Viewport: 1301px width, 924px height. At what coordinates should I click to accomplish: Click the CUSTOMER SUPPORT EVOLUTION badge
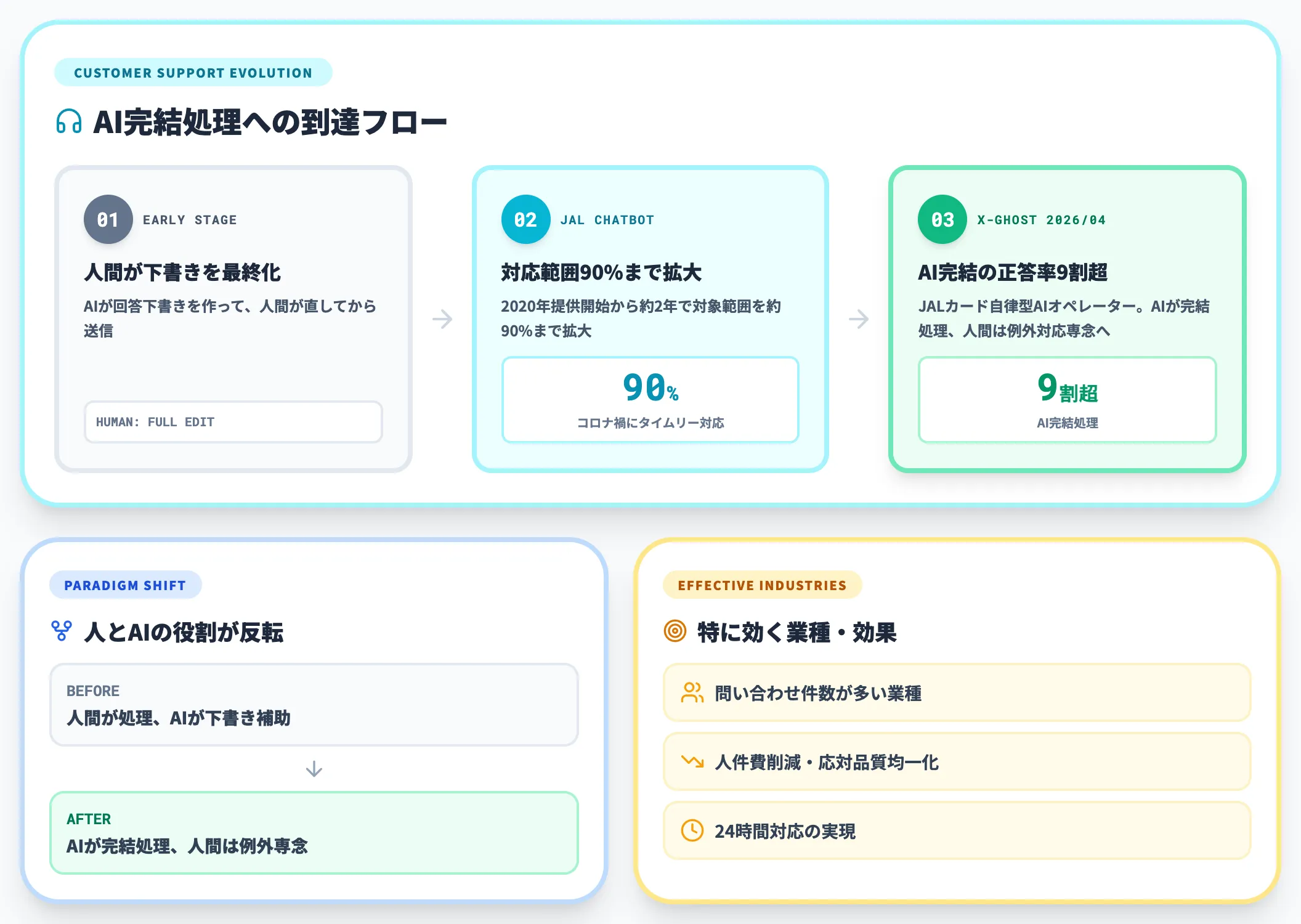pos(193,73)
